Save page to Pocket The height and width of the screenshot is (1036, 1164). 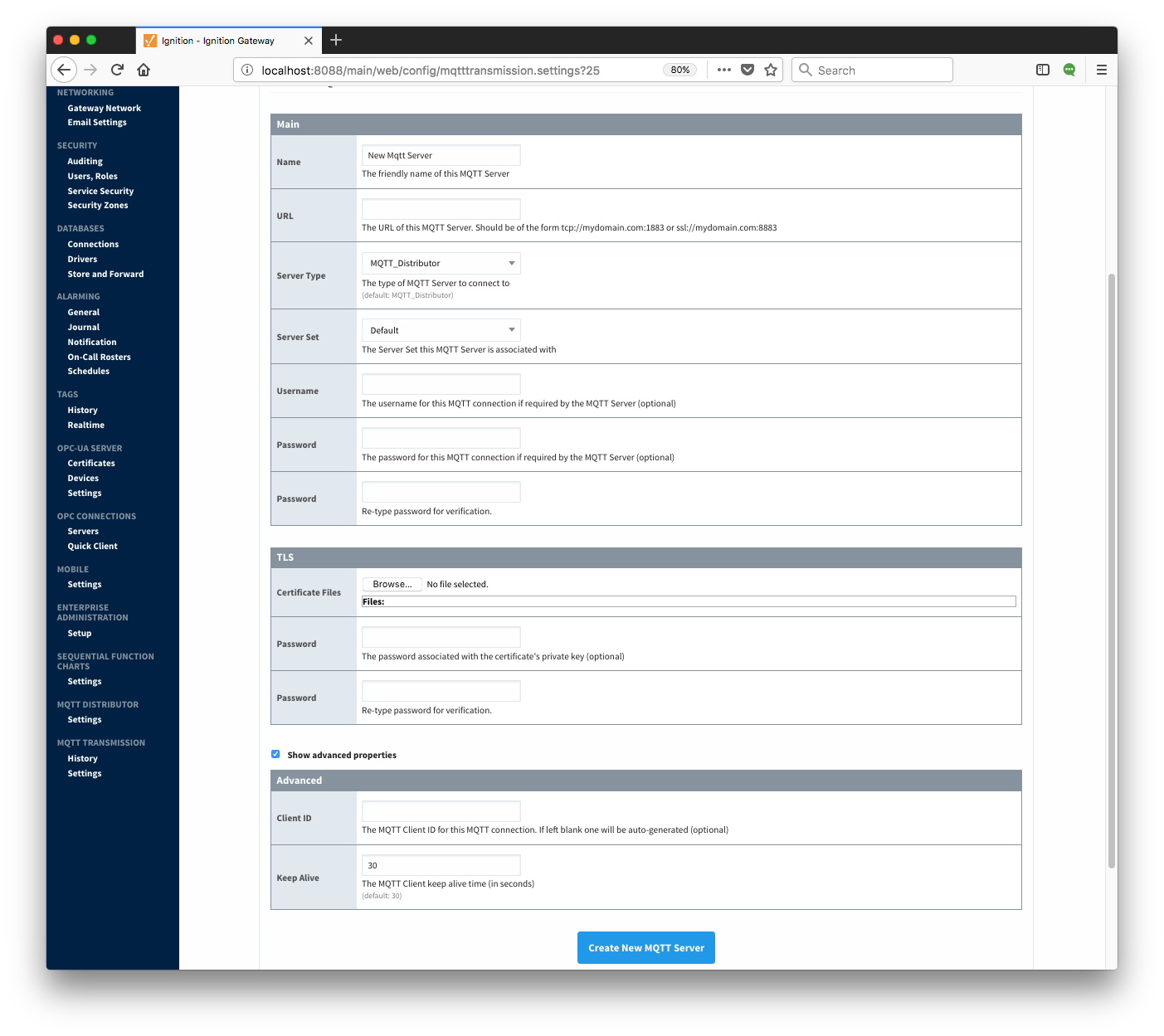(748, 70)
